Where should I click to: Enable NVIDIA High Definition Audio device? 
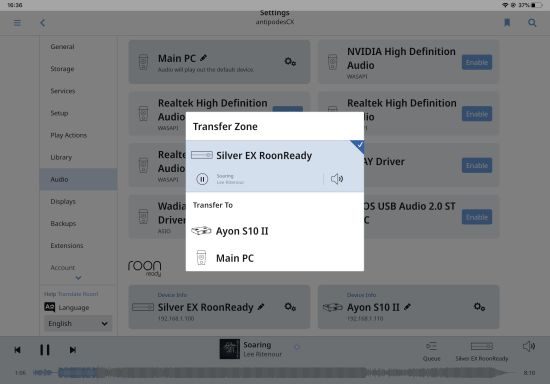(477, 62)
